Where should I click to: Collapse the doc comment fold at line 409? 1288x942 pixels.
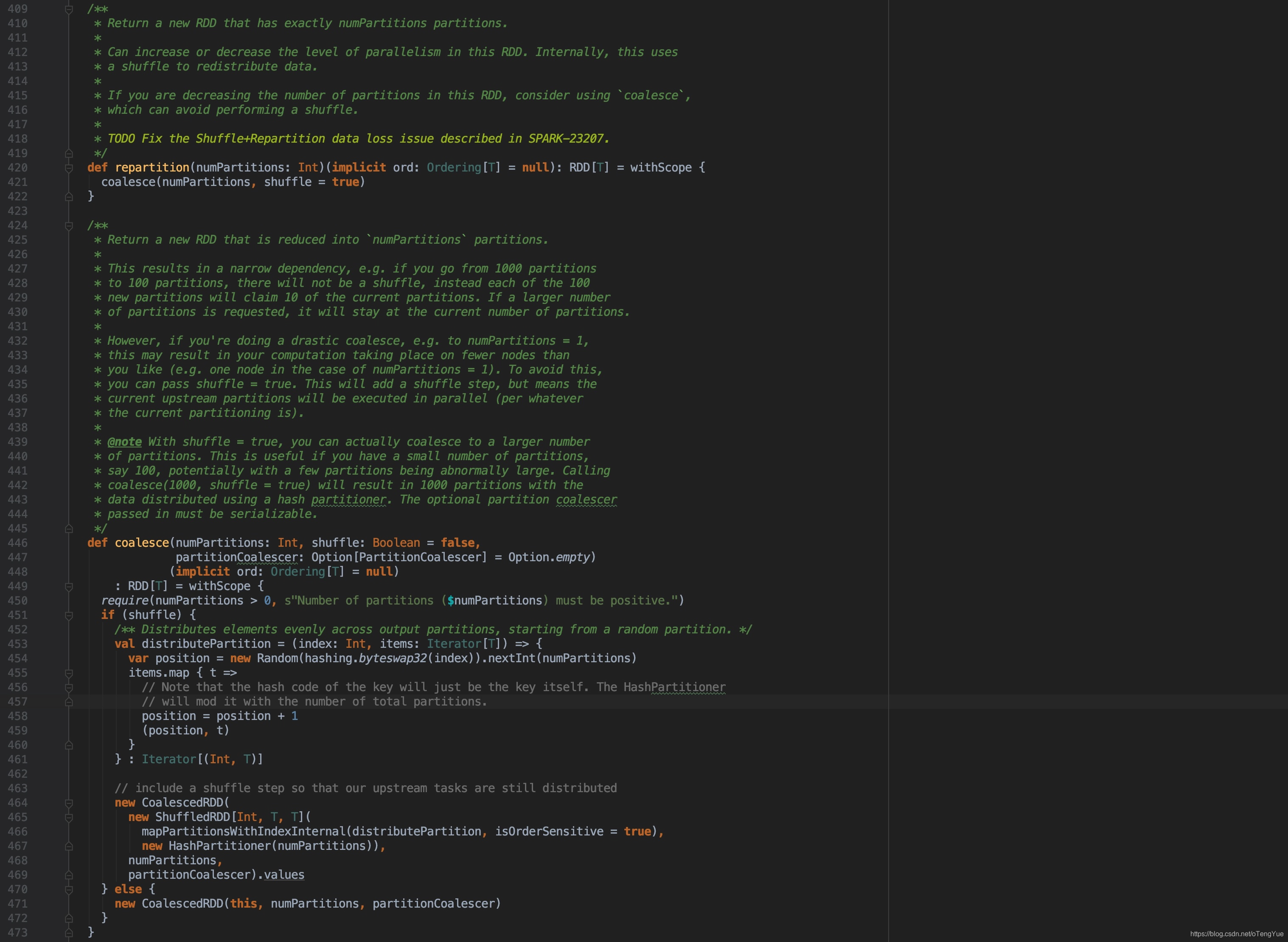pos(68,10)
